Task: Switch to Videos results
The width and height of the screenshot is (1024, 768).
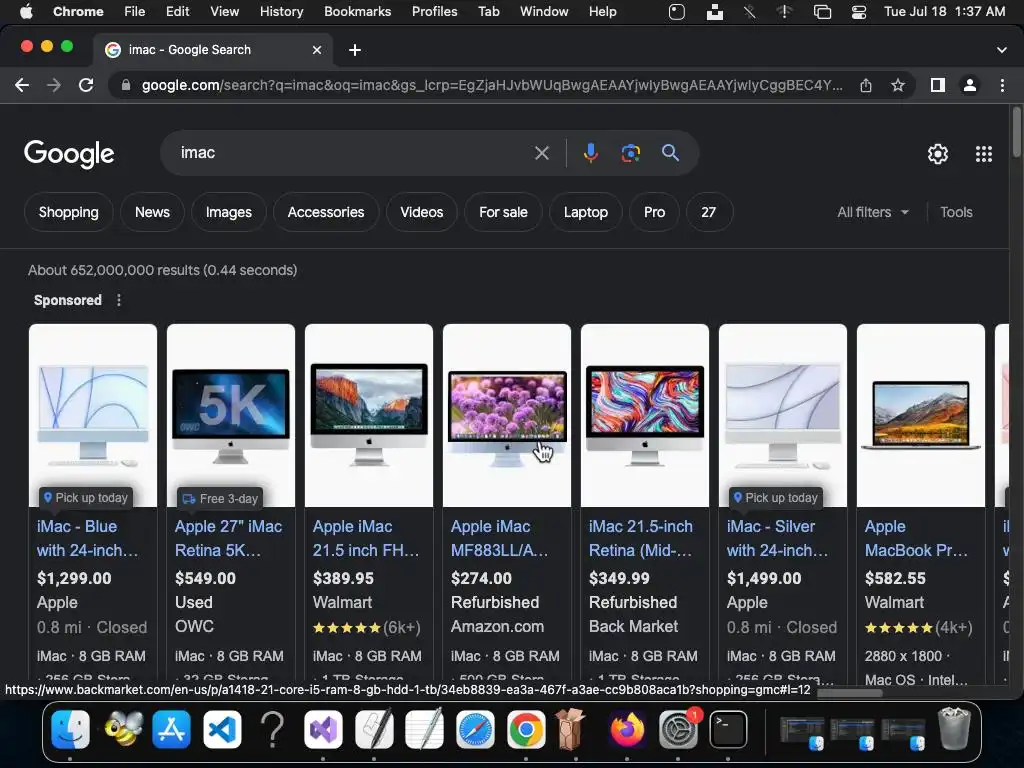Action: (x=421, y=212)
